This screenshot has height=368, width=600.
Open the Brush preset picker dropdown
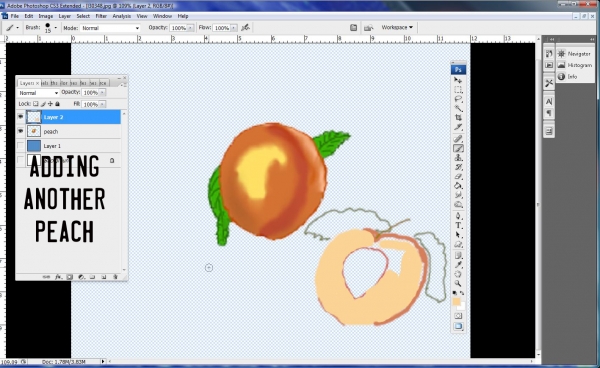(55, 28)
